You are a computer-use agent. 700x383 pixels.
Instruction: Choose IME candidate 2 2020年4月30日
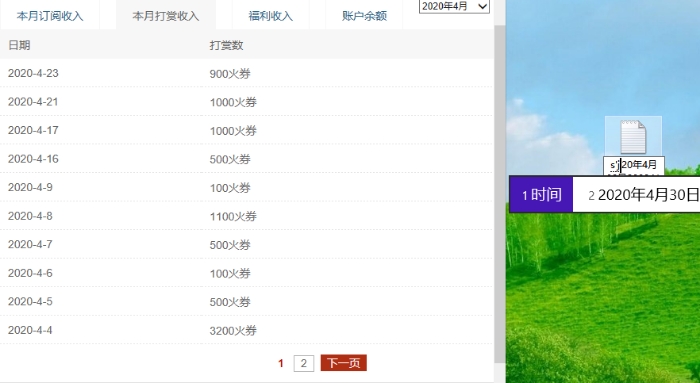click(643, 195)
